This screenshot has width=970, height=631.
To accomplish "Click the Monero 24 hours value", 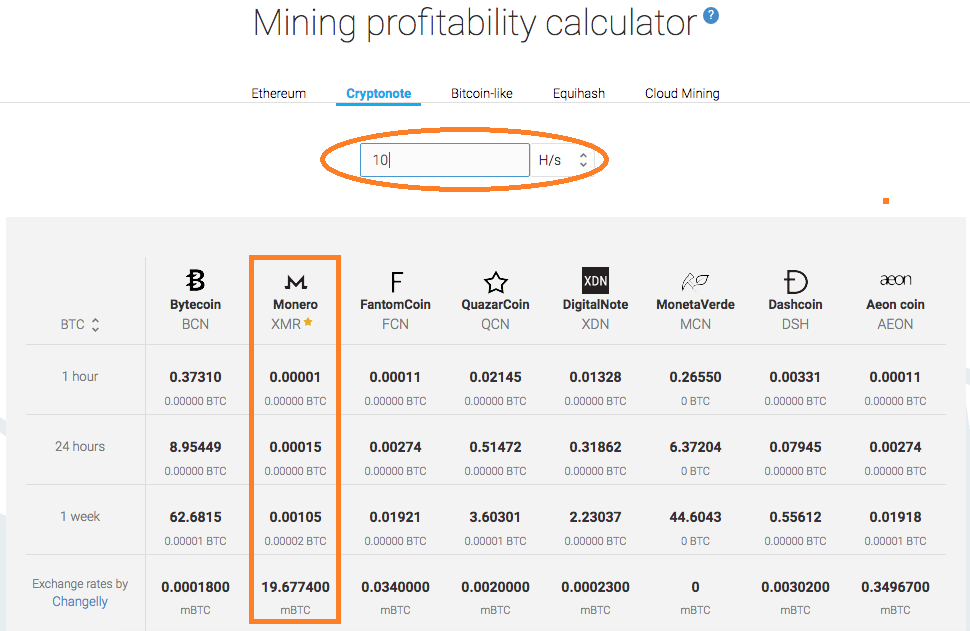I will click(x=295, y=447).
